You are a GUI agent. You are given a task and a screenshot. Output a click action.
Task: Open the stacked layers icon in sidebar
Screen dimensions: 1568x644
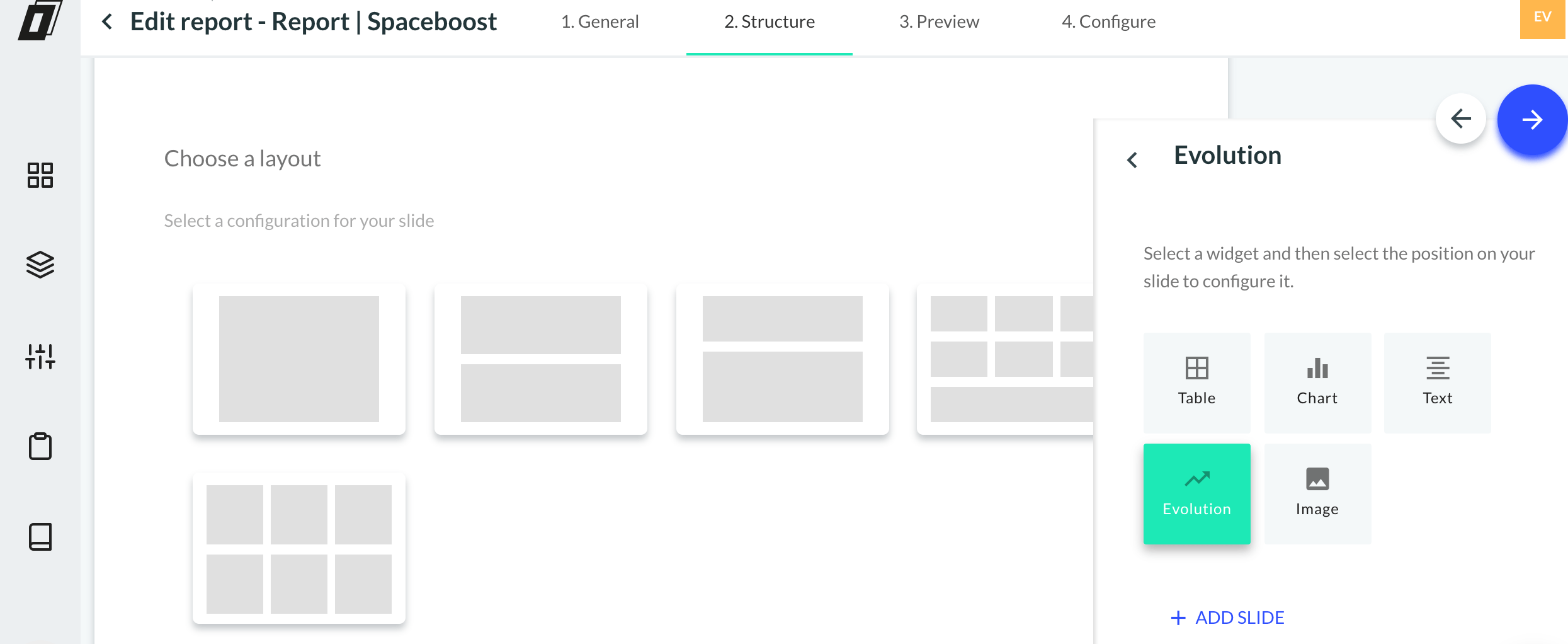click(x=40, y=265)
